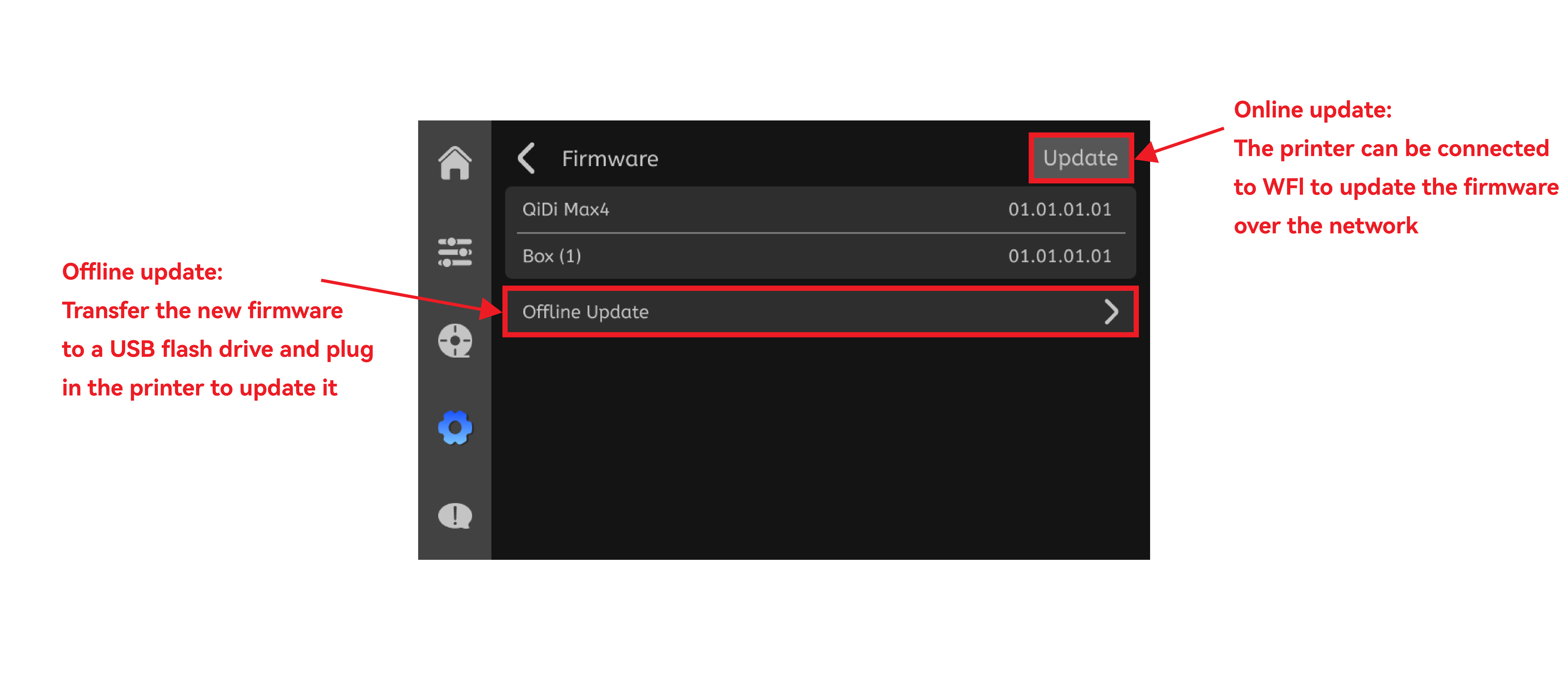The width and height of the screenshot is (1568, 680).
Task: Click the QiDi Max4 label
Action: coord(565,210)
